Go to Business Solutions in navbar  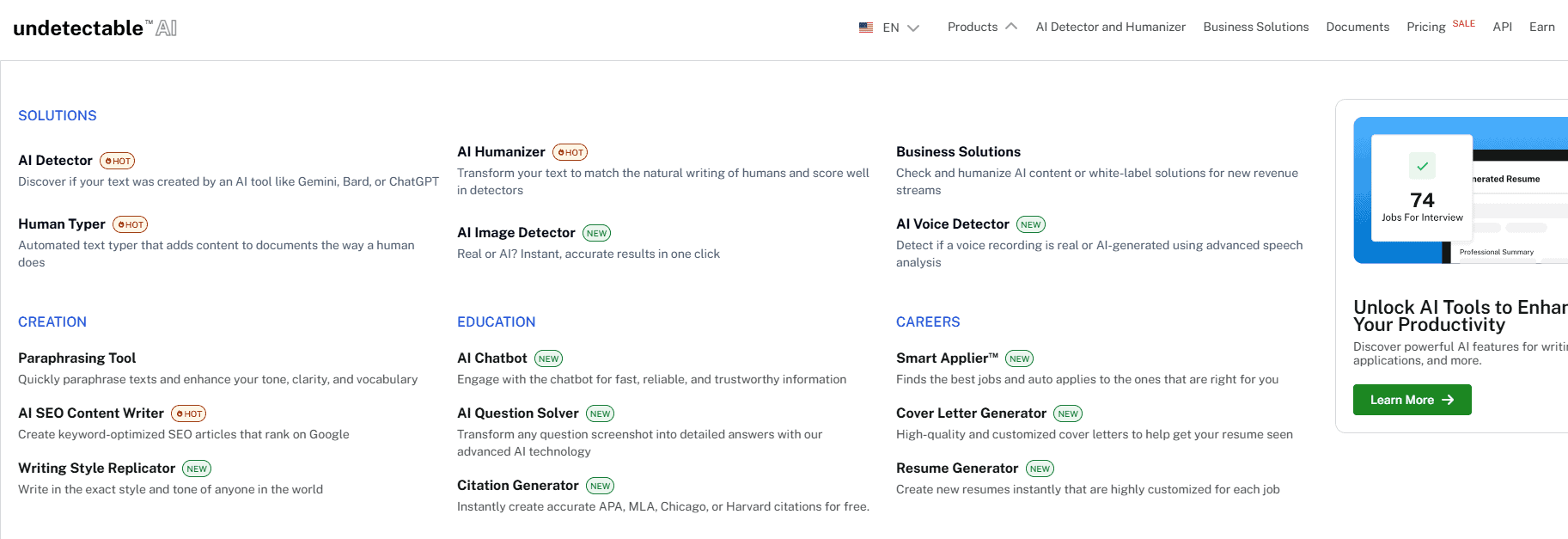click(x=1255, y=27)
